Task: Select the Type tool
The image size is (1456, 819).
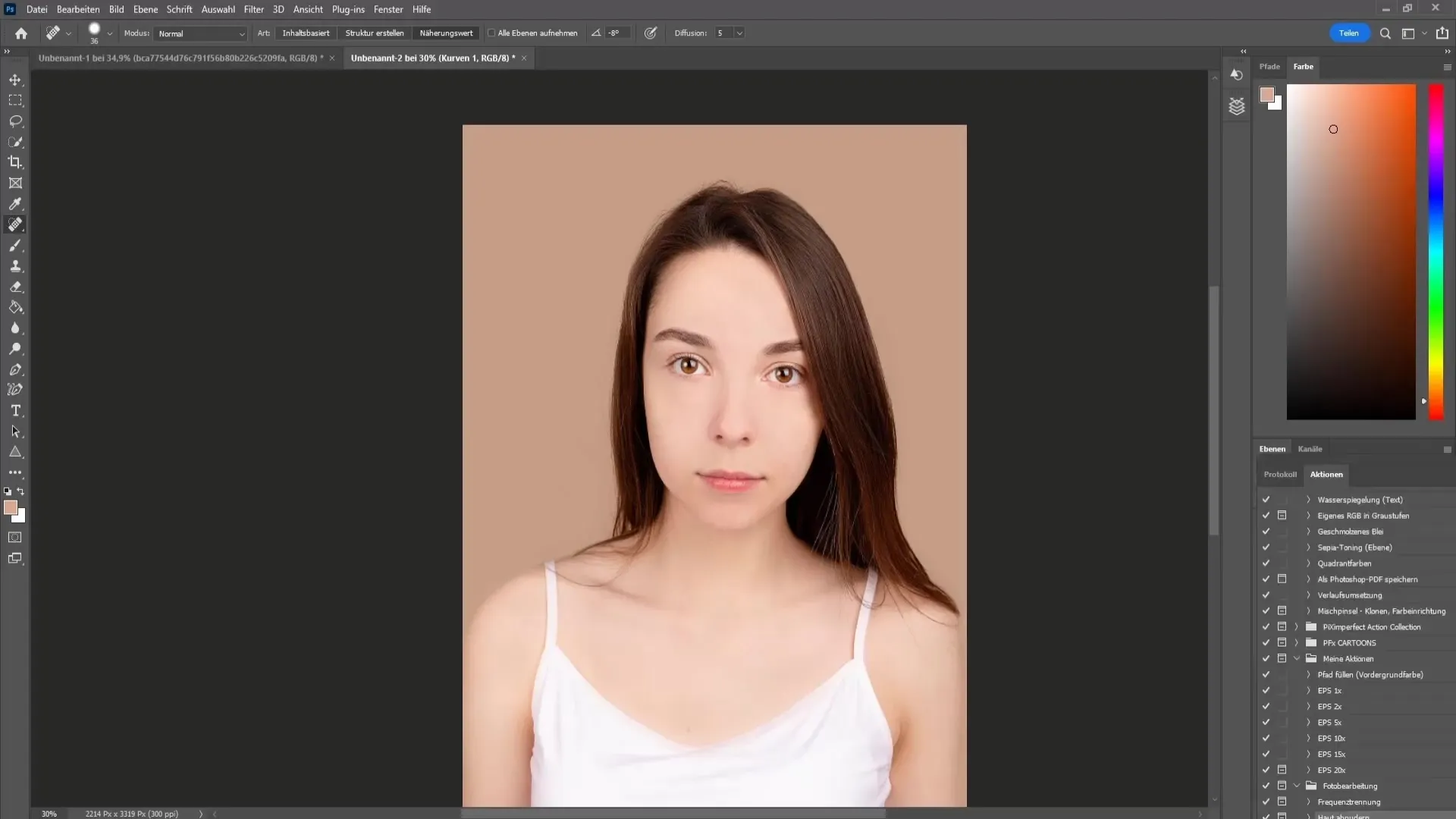Action: point(15,410)
